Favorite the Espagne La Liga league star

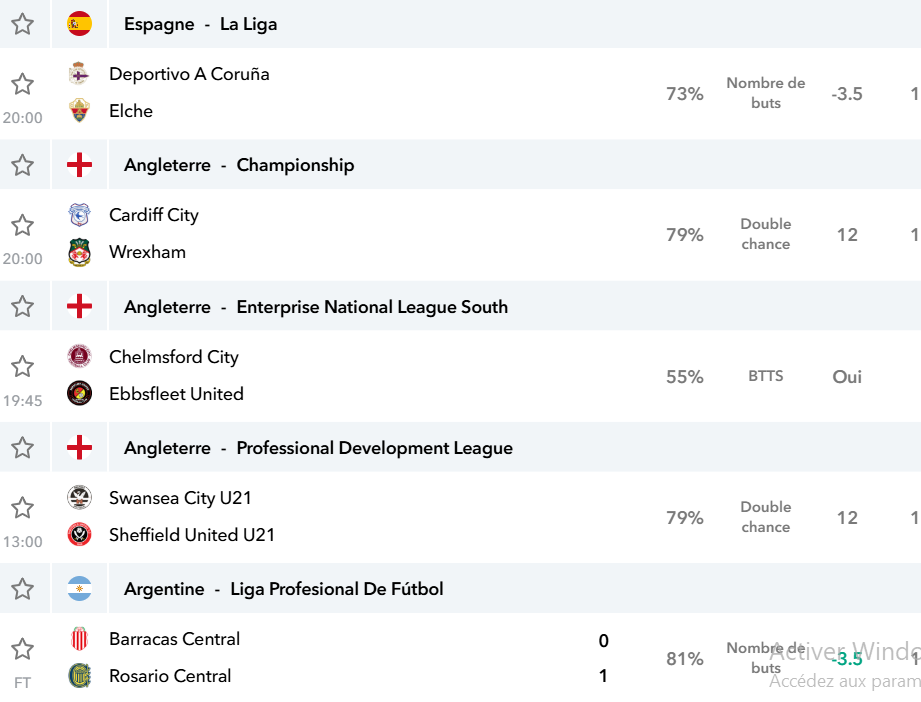pyautogui.click(x=22, y=24)
